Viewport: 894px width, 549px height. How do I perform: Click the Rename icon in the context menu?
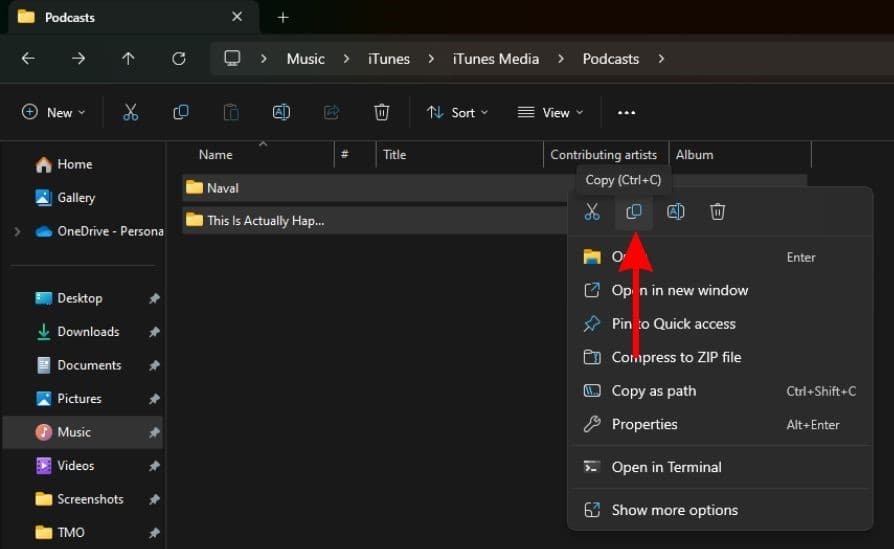click(x=676, y=212)
